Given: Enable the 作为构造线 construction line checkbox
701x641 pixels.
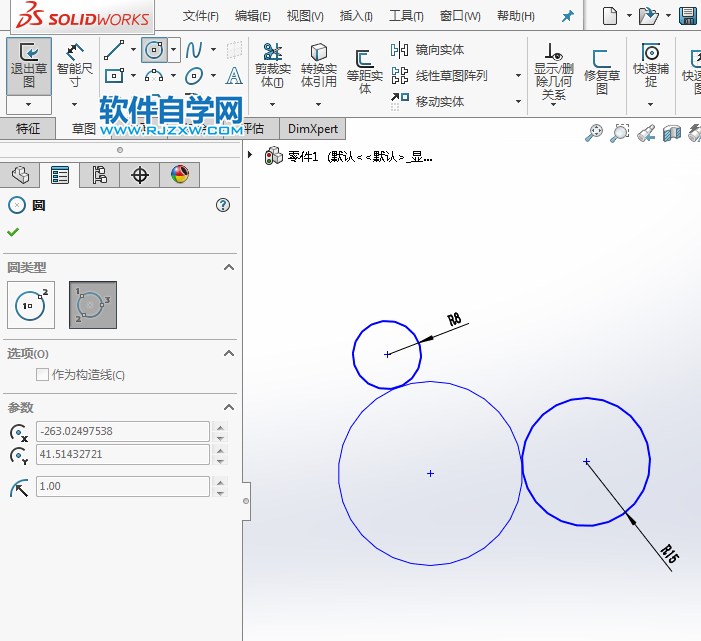Looking at the screenshot, I should [43, 375].
